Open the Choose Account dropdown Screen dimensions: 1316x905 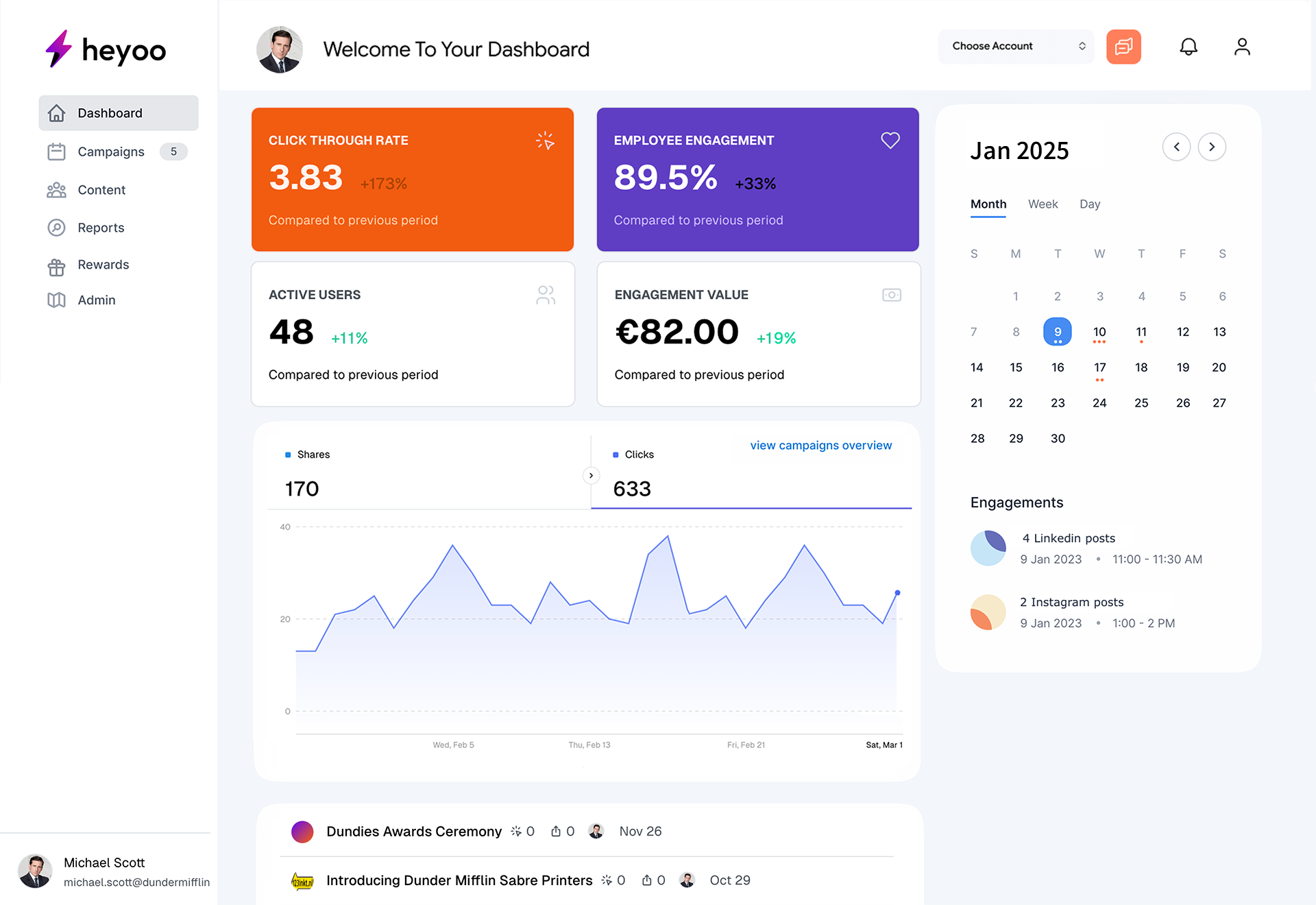click(1015, 47)
